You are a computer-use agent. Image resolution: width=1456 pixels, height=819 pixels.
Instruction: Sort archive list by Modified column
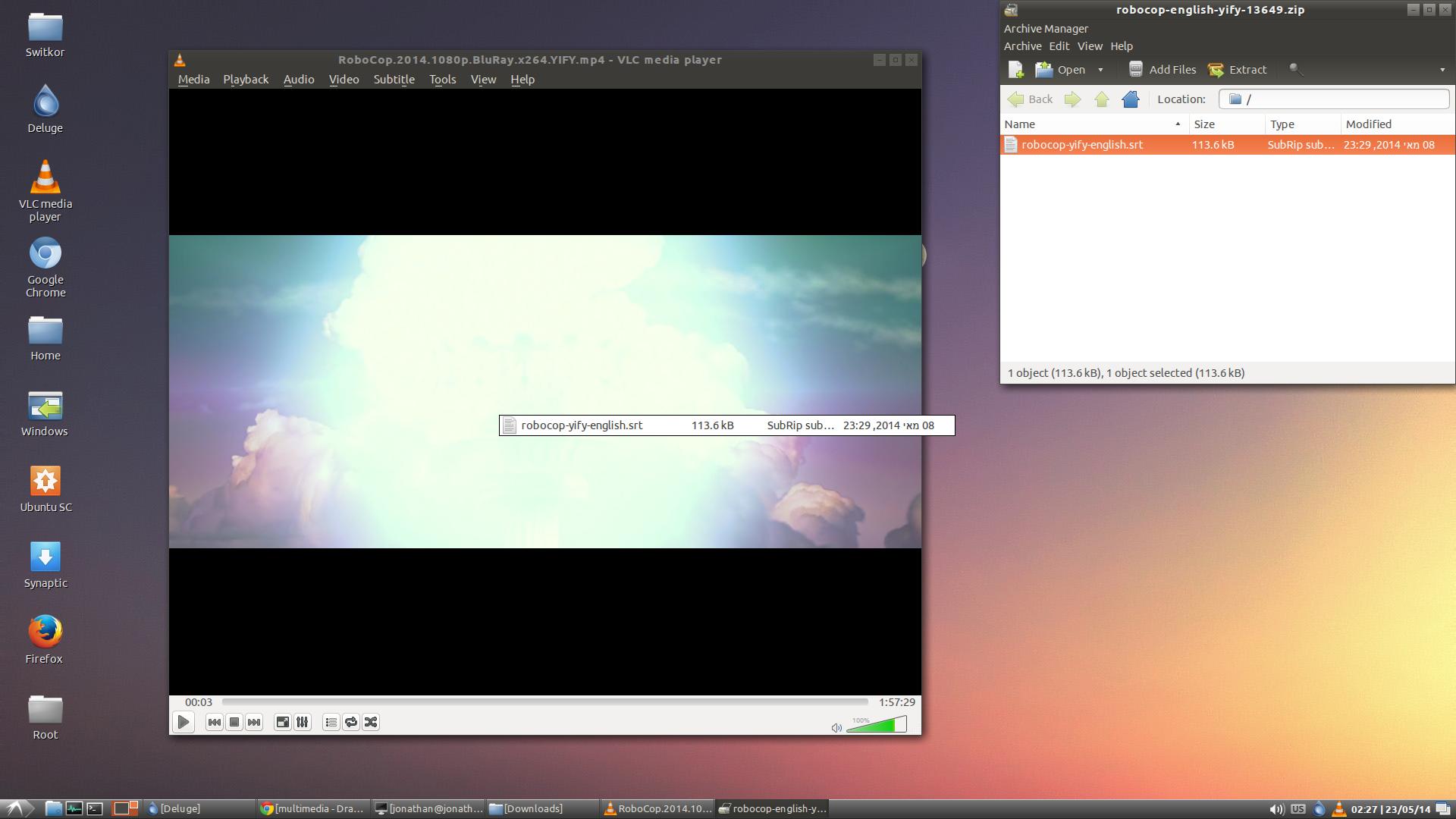pyautogui.click(x=1398, y=124)
